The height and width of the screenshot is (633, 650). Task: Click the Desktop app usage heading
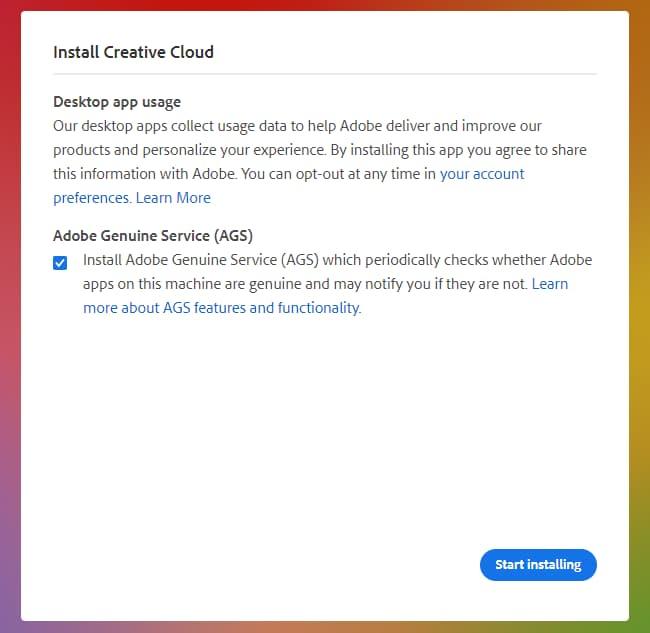click(117, 102)
